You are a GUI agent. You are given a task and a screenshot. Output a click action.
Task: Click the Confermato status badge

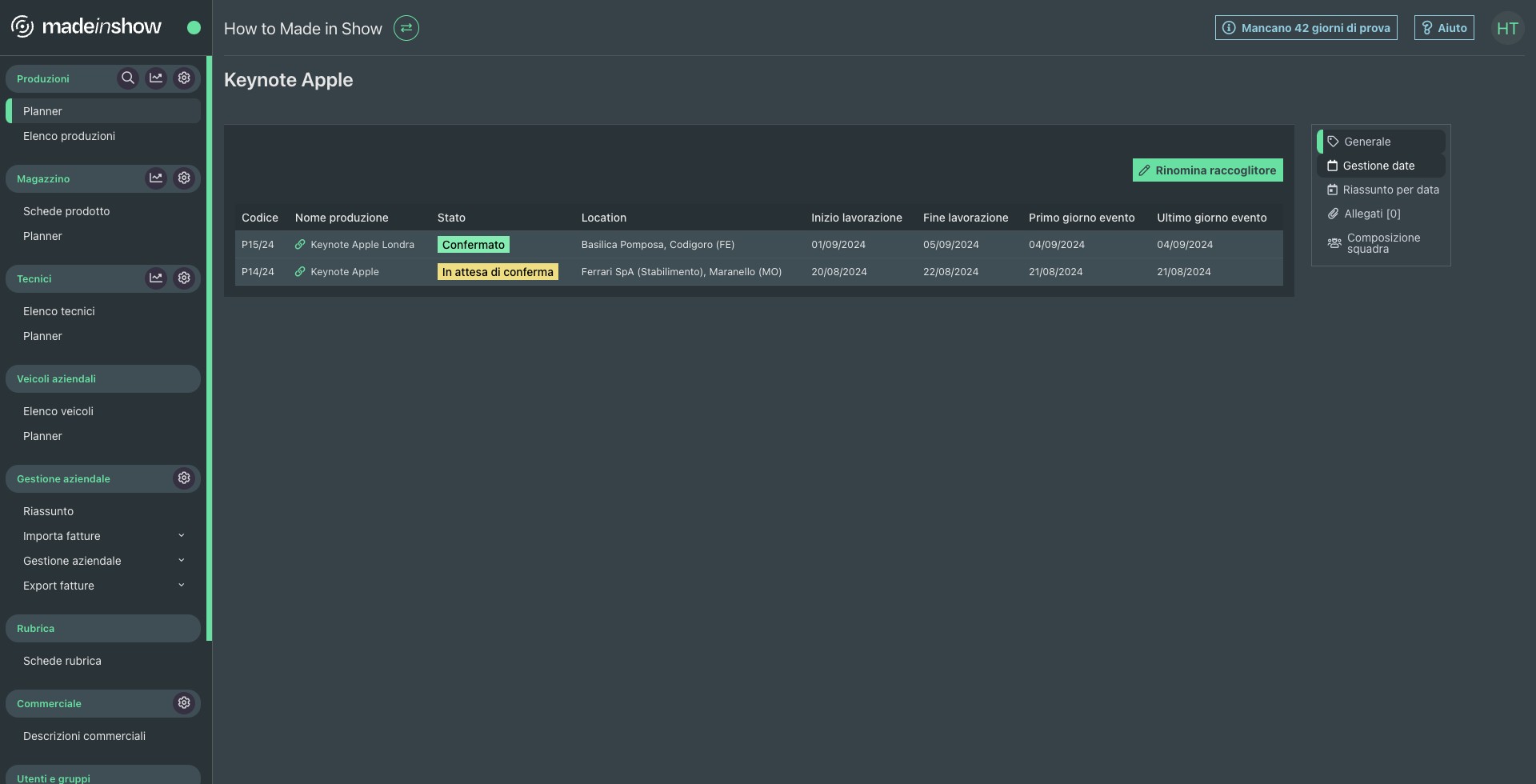coord(474,245)
